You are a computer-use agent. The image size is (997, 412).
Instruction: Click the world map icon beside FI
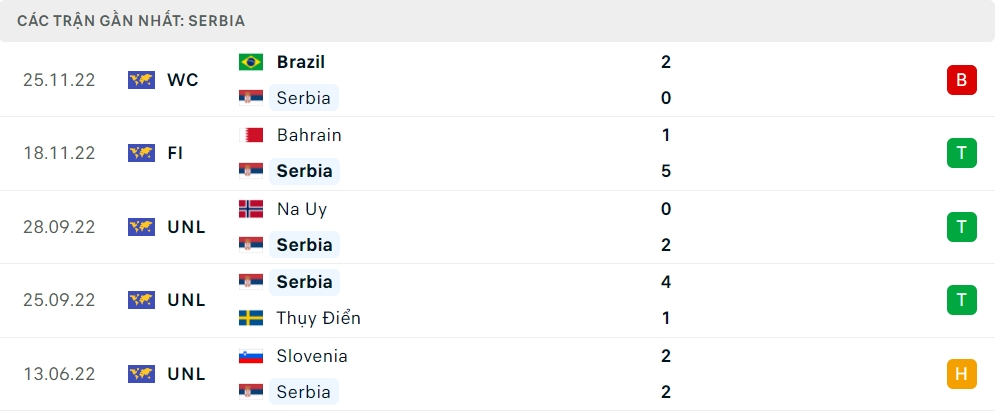tap(141, 153)
